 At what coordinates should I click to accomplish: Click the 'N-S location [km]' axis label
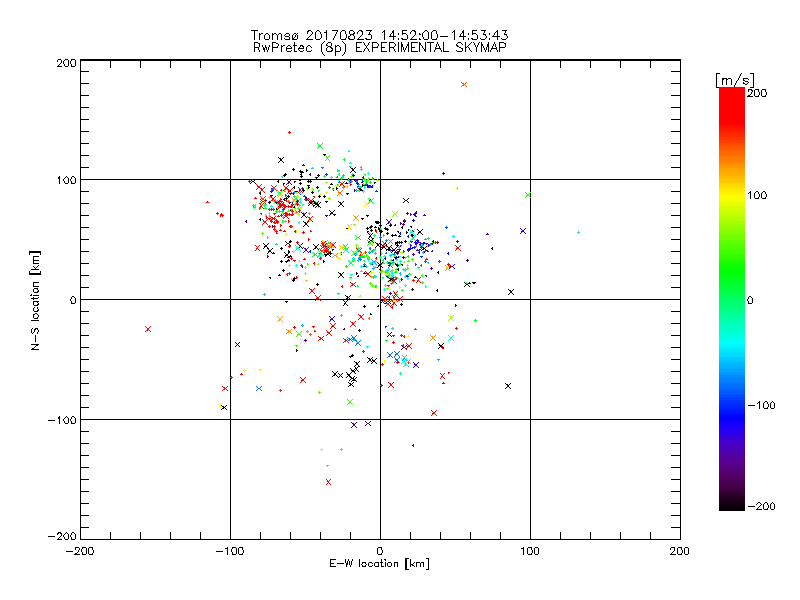pos(35,300)
